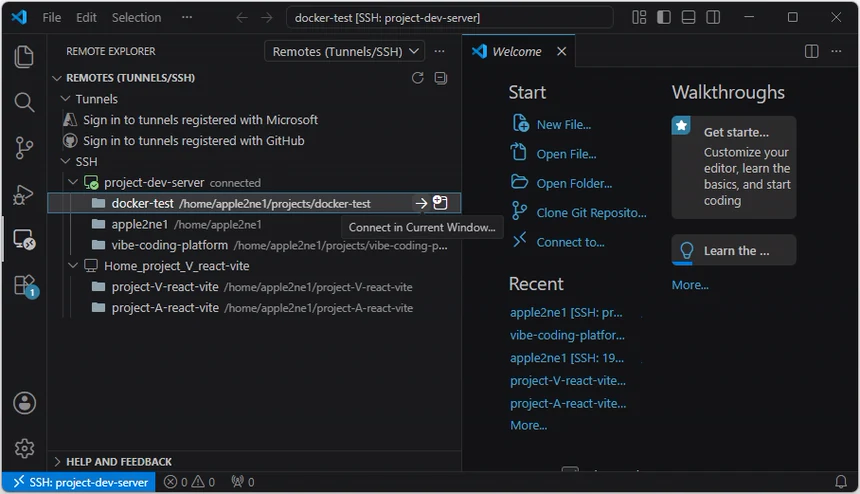The width and height of the screenshot is (860, 494).
Task: Open the Source Control view icon
Action: (24, 148)
